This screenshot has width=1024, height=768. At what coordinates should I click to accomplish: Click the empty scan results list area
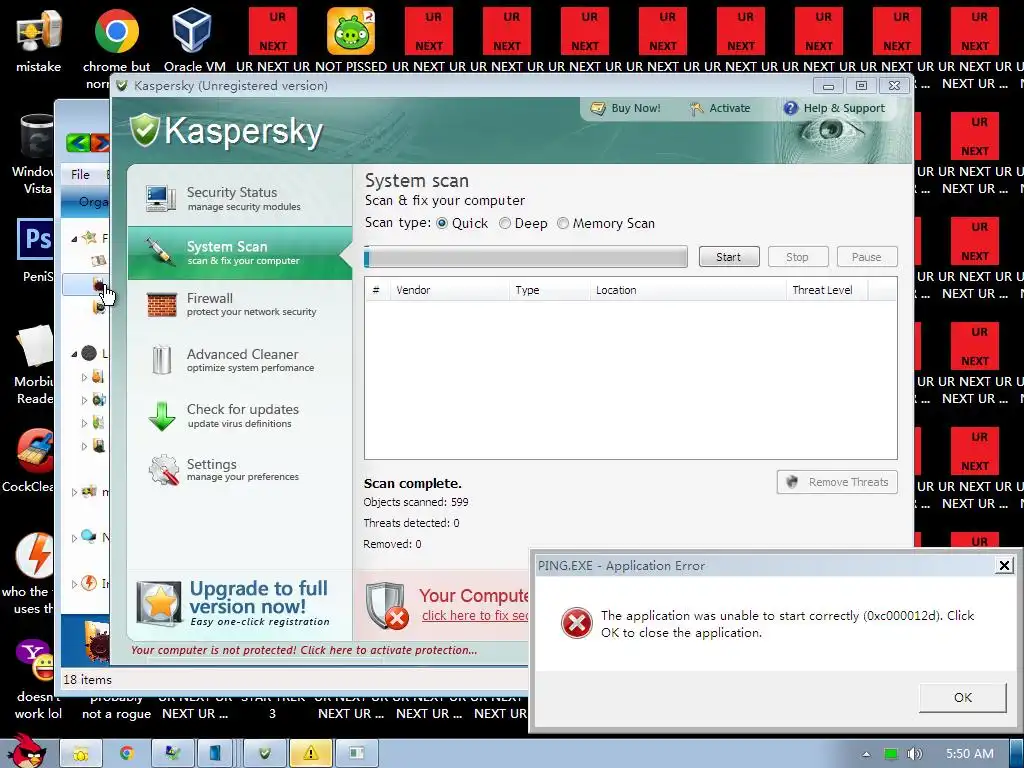click(630, 379)
